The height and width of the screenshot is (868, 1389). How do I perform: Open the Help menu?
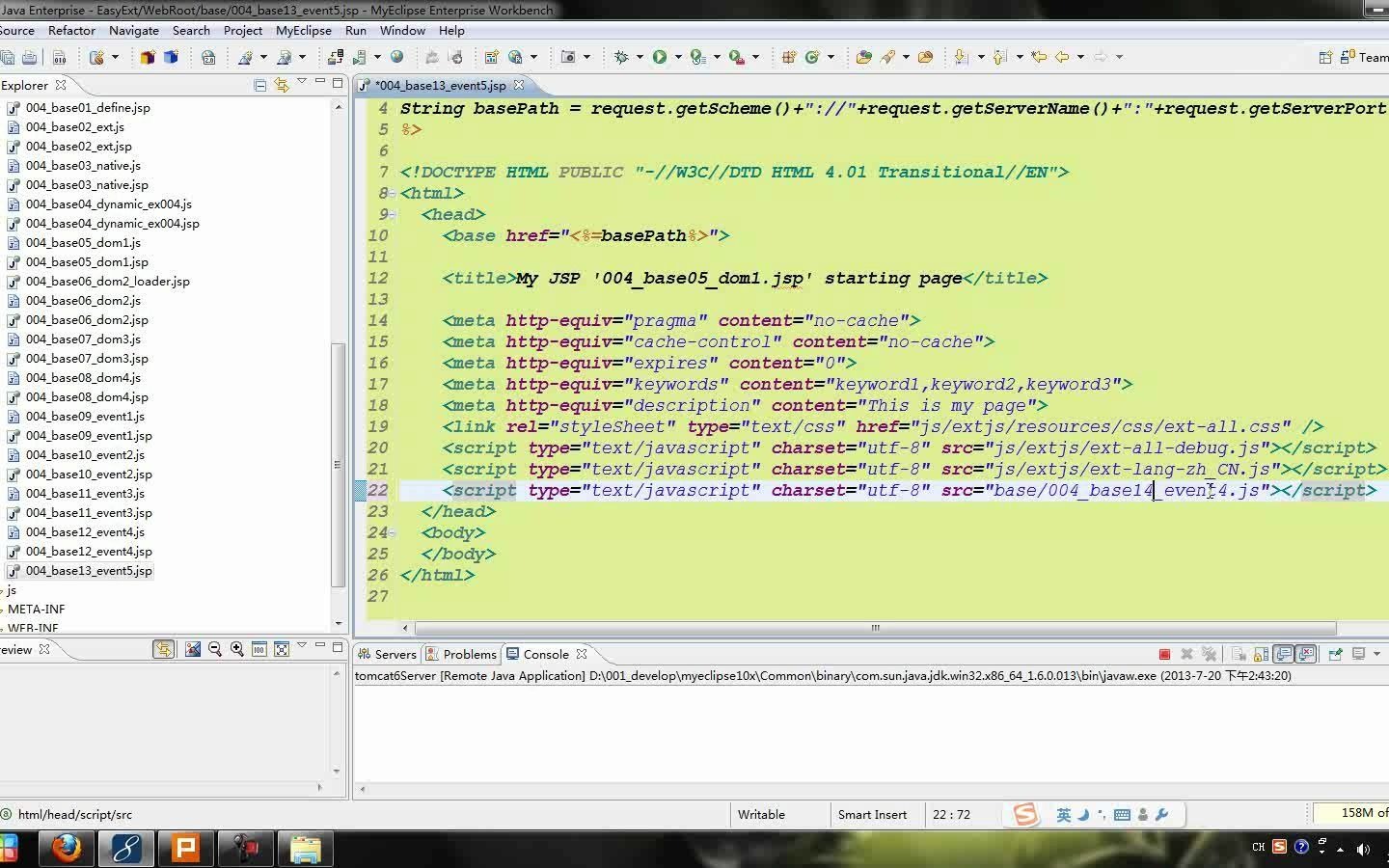(x=451, y=31)
